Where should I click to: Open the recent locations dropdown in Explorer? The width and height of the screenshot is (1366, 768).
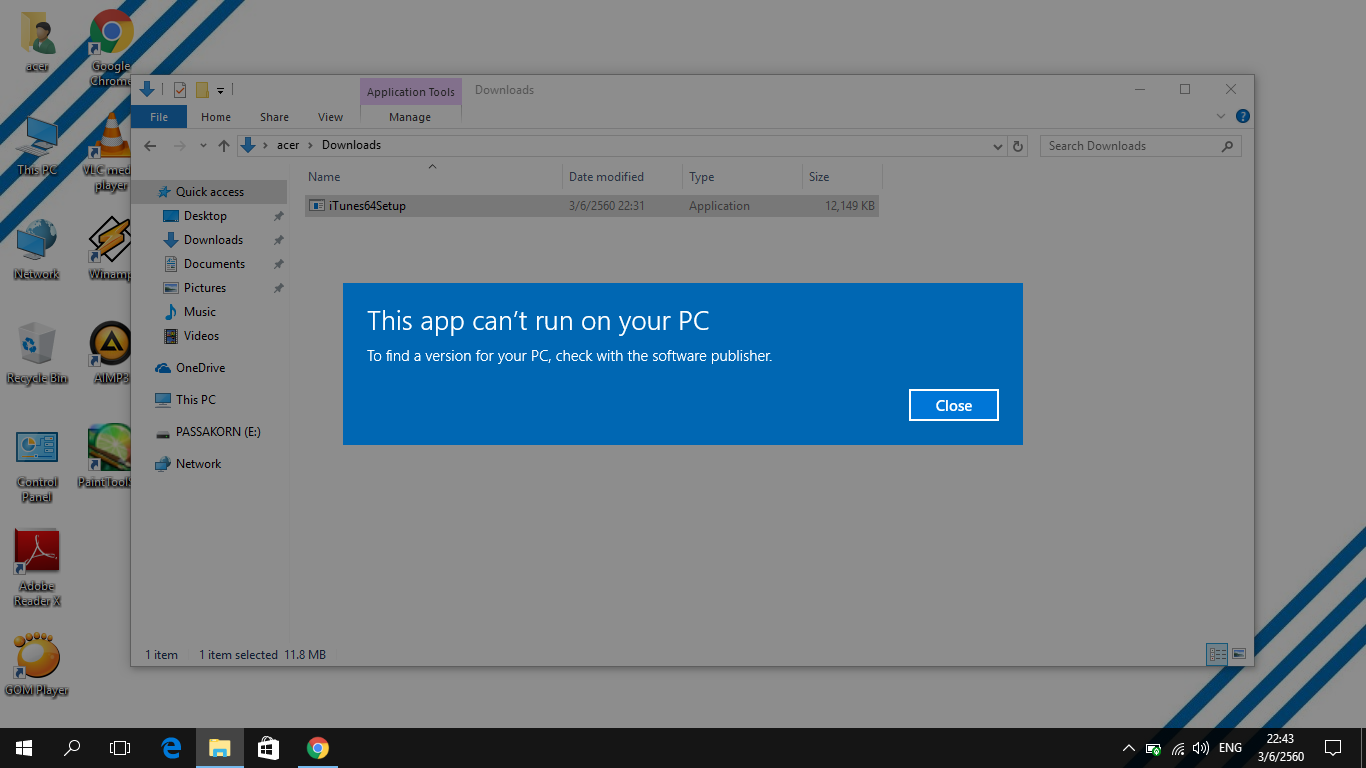[203, 146]
